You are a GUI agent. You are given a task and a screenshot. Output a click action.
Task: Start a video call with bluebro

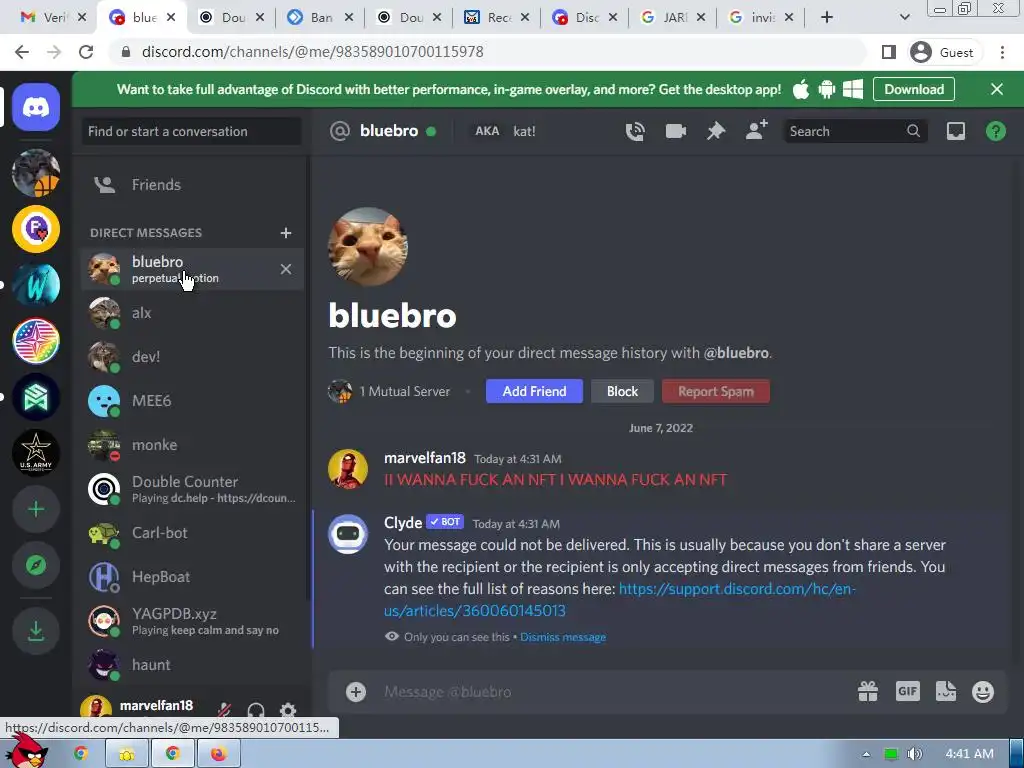tap(675, 131)
